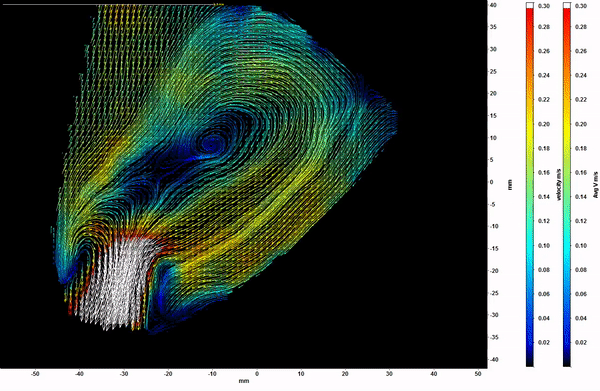
Task: Click 0.16 tick on velocity color bar
Action: (x=544, y=173)
